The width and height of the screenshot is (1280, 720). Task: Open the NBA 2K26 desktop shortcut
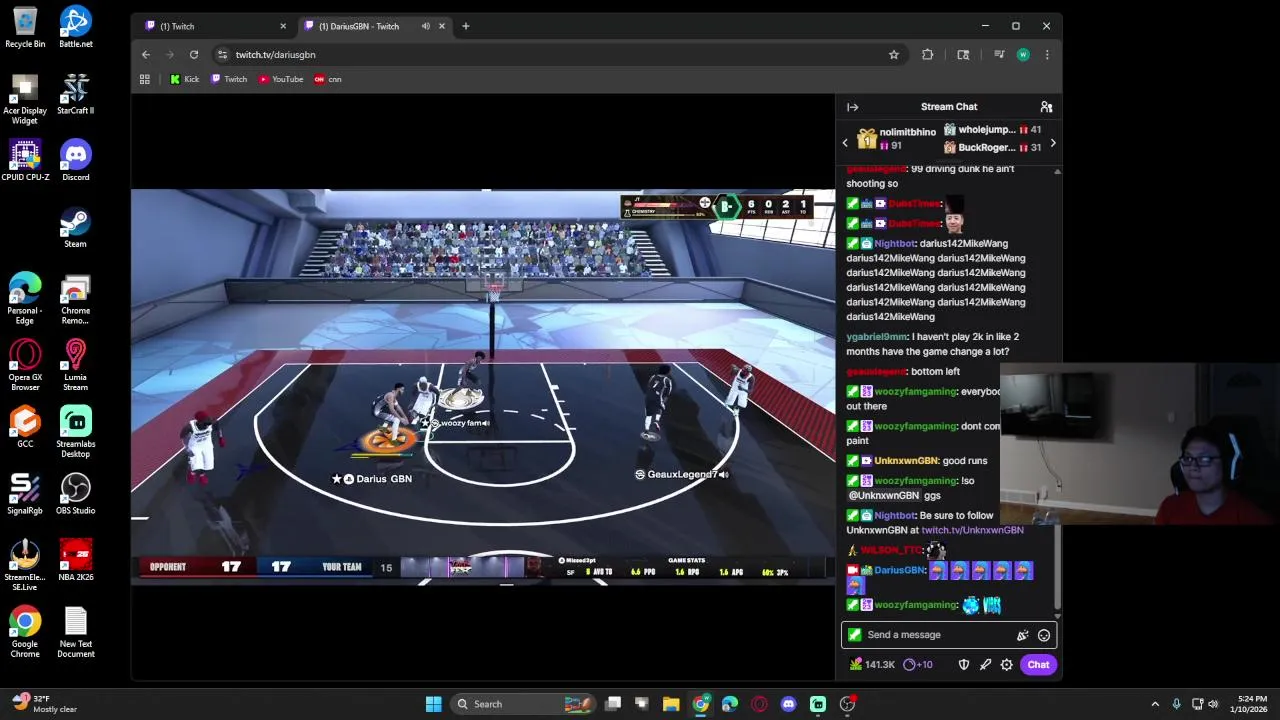point(76,560)
